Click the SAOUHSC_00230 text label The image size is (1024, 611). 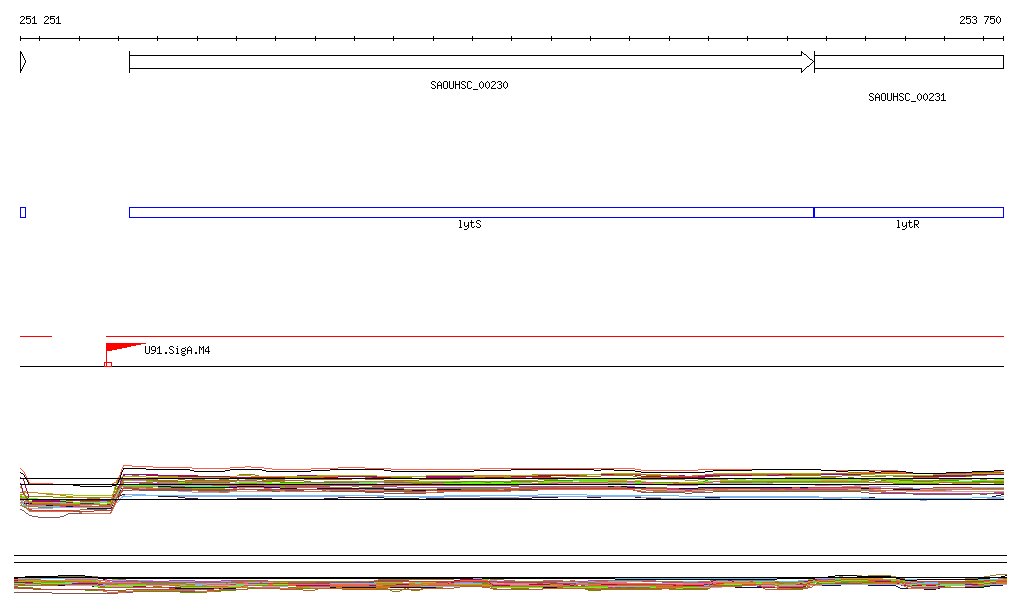coord(469,85)
